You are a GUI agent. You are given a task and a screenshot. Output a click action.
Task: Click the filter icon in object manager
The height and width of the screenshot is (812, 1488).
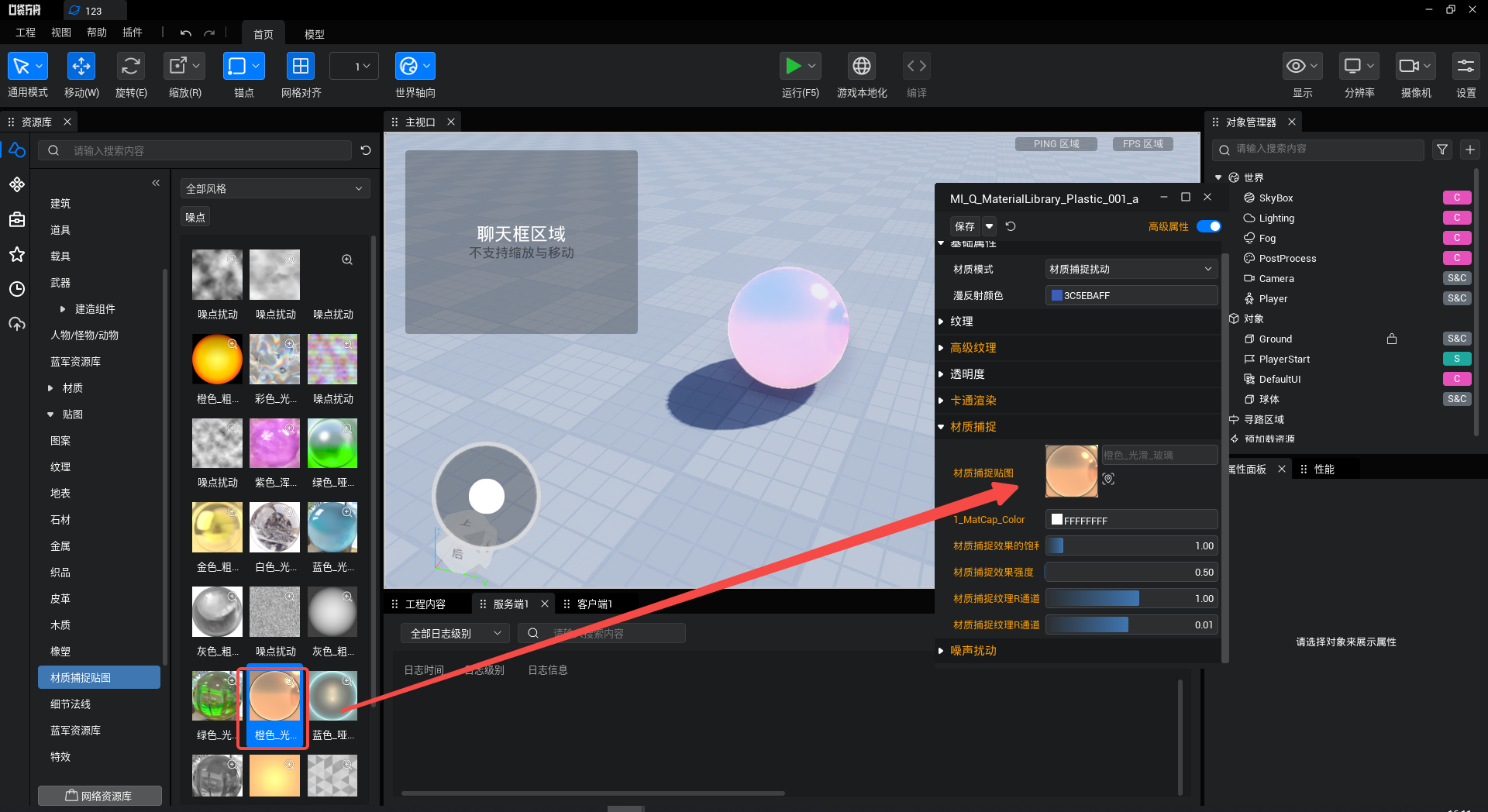pyautogui.click(x=1442, y=150)
